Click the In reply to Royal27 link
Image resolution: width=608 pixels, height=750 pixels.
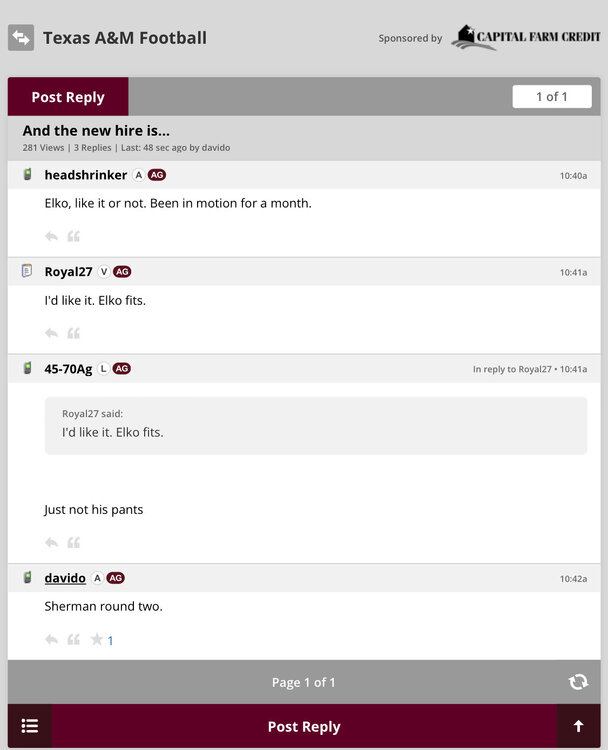[x=512, y=369]
